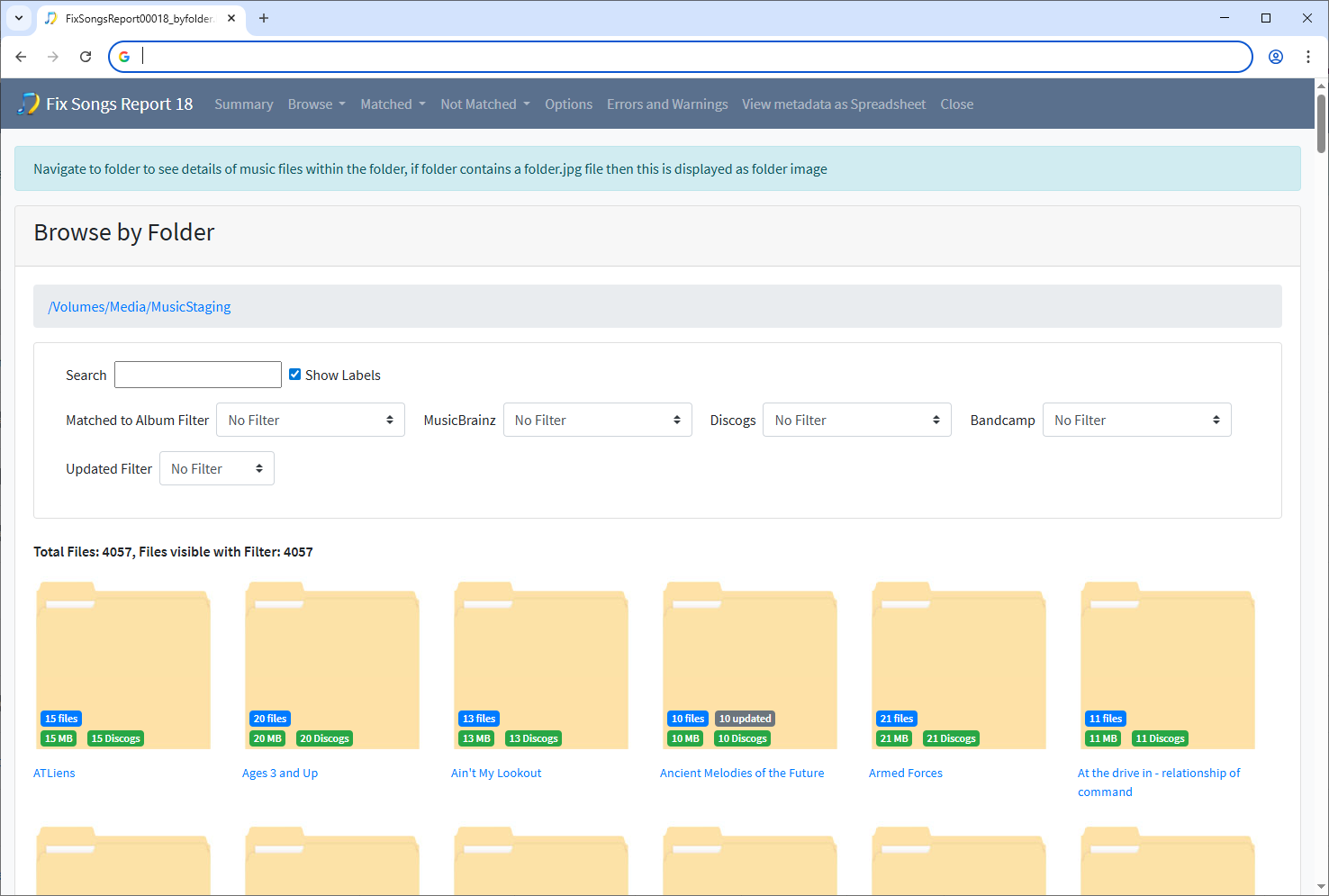Open the Armed Forces folder icon
The width and height of the screenshot is (1329, 896).
(x=959, y=665)
